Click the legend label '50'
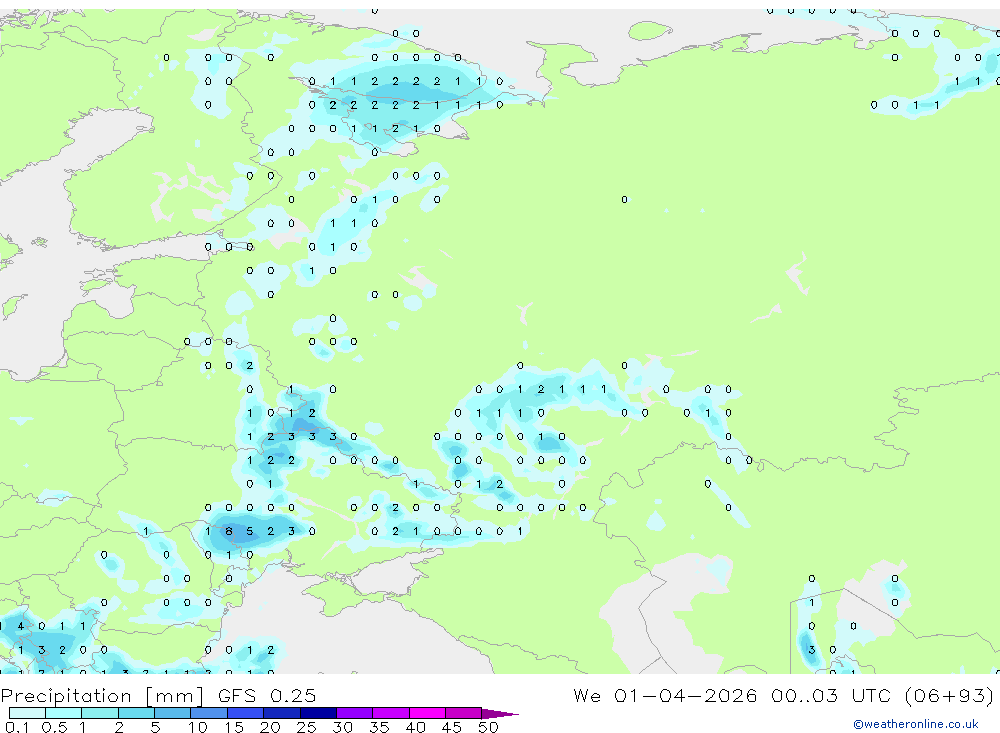 tap(489, 727)
